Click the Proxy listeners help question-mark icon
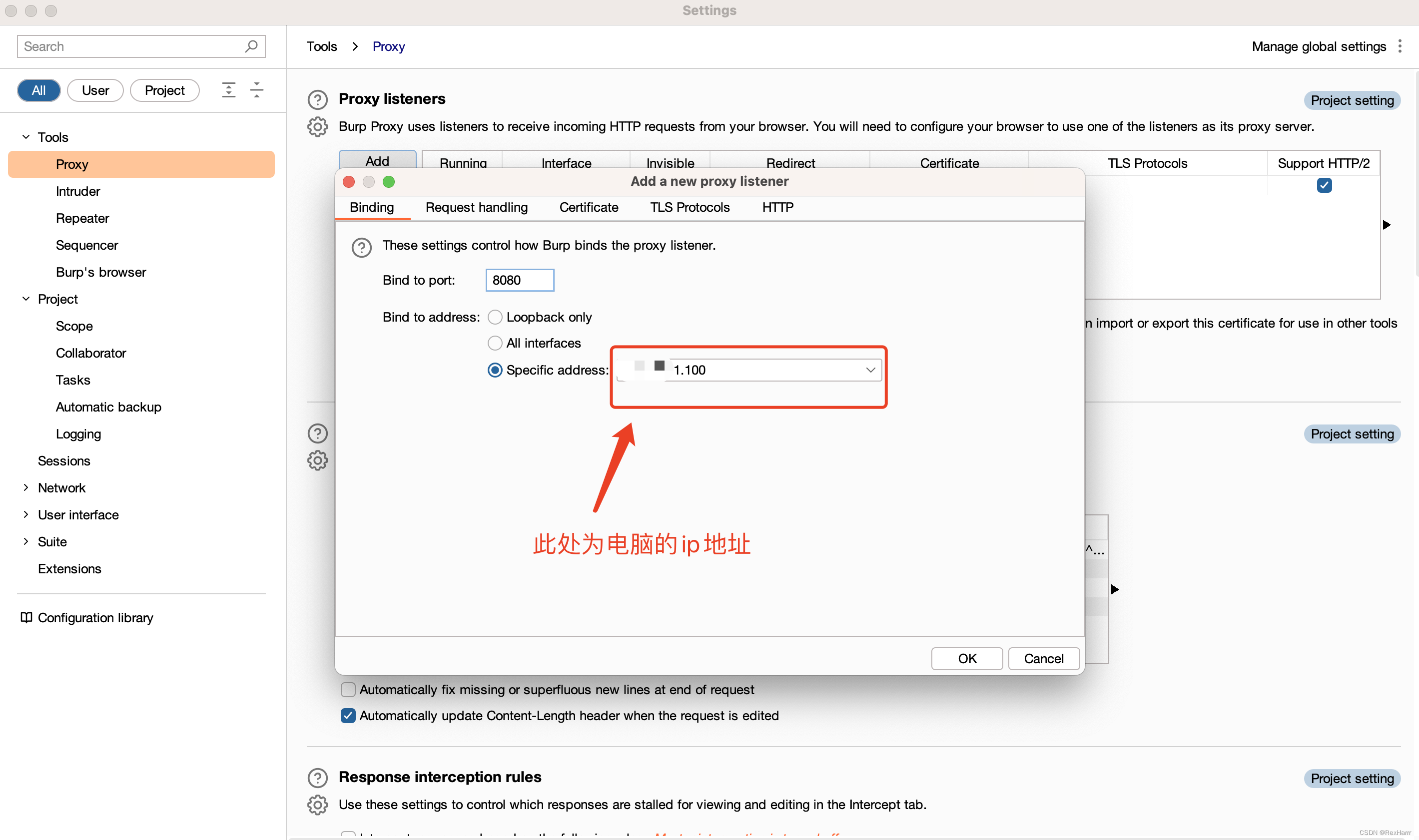This screenshot has width=1419, height=840. tap(317, 99)
